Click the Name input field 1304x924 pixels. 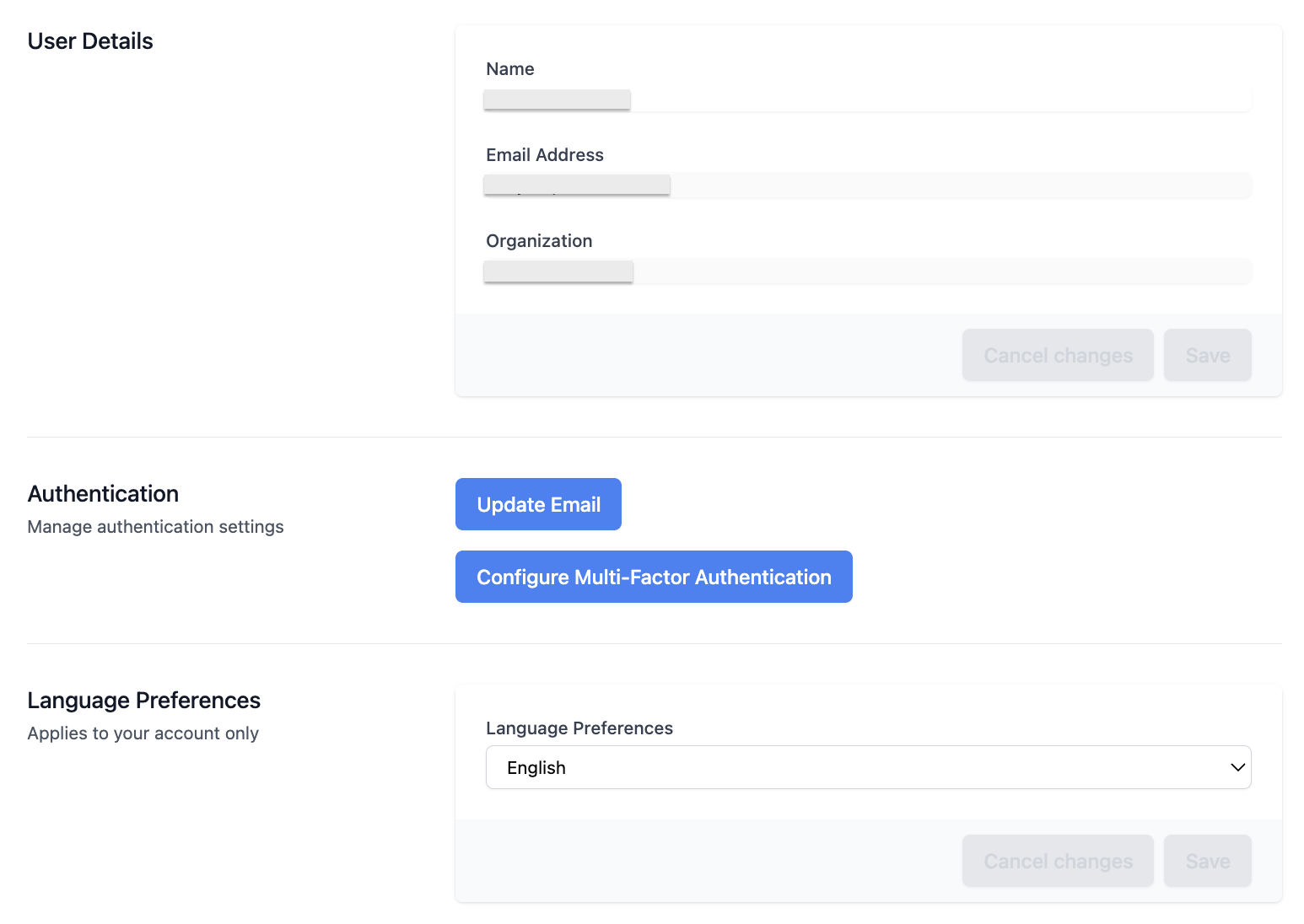point(868,99)
